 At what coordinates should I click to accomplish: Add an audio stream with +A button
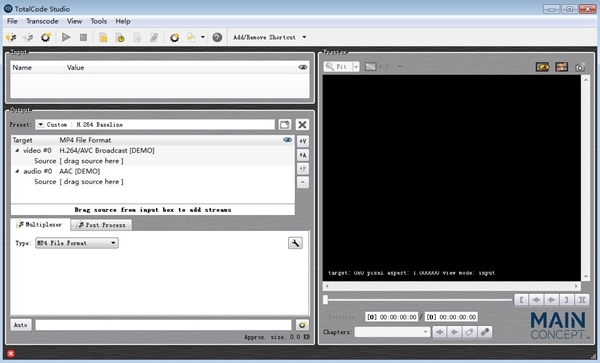point(303,155)
